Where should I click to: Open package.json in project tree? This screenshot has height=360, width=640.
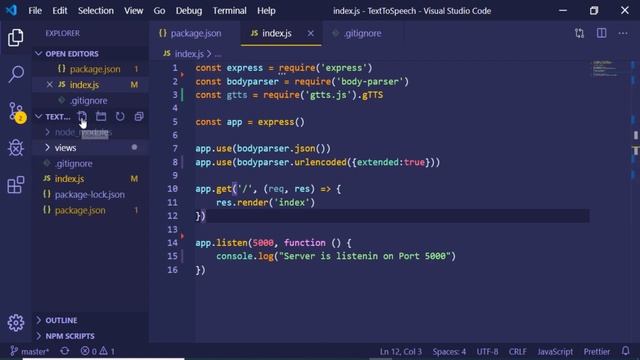[x=90, y=210]
